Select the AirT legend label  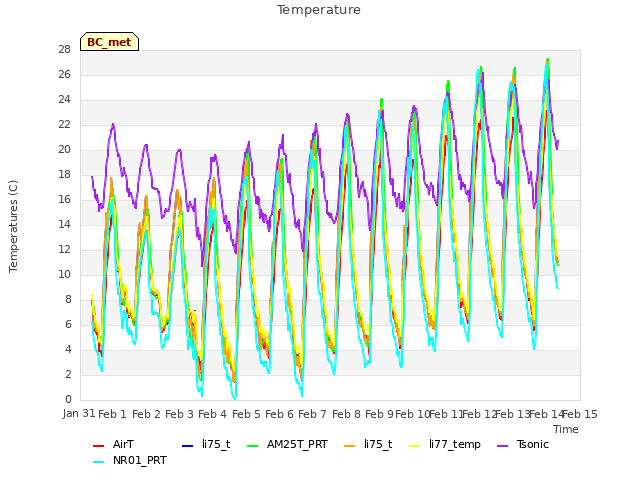pyautogui.click(x=123, y=444)
